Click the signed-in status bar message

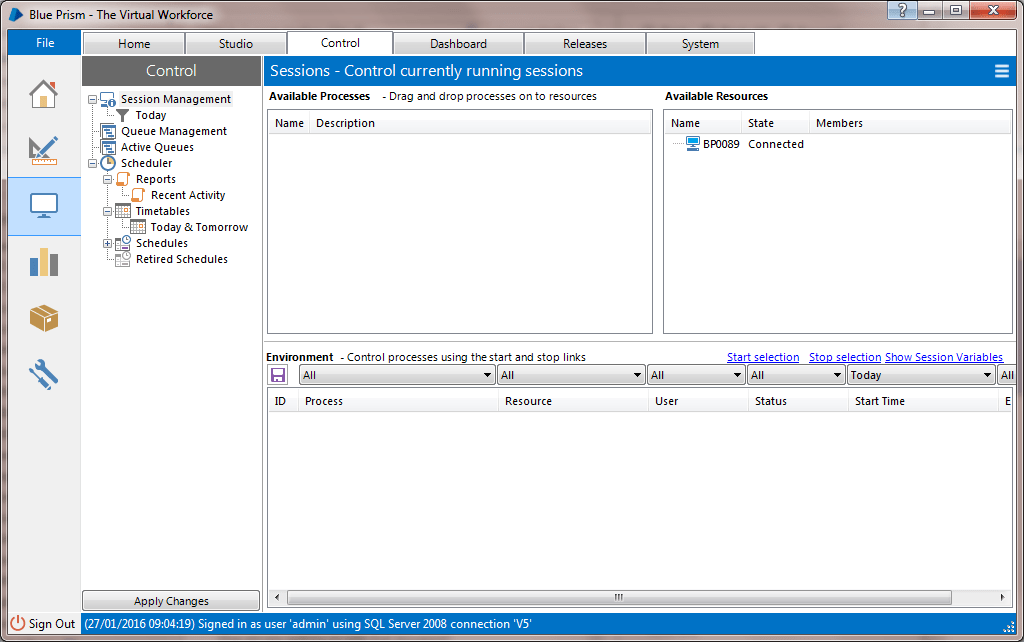pos(308,624)
